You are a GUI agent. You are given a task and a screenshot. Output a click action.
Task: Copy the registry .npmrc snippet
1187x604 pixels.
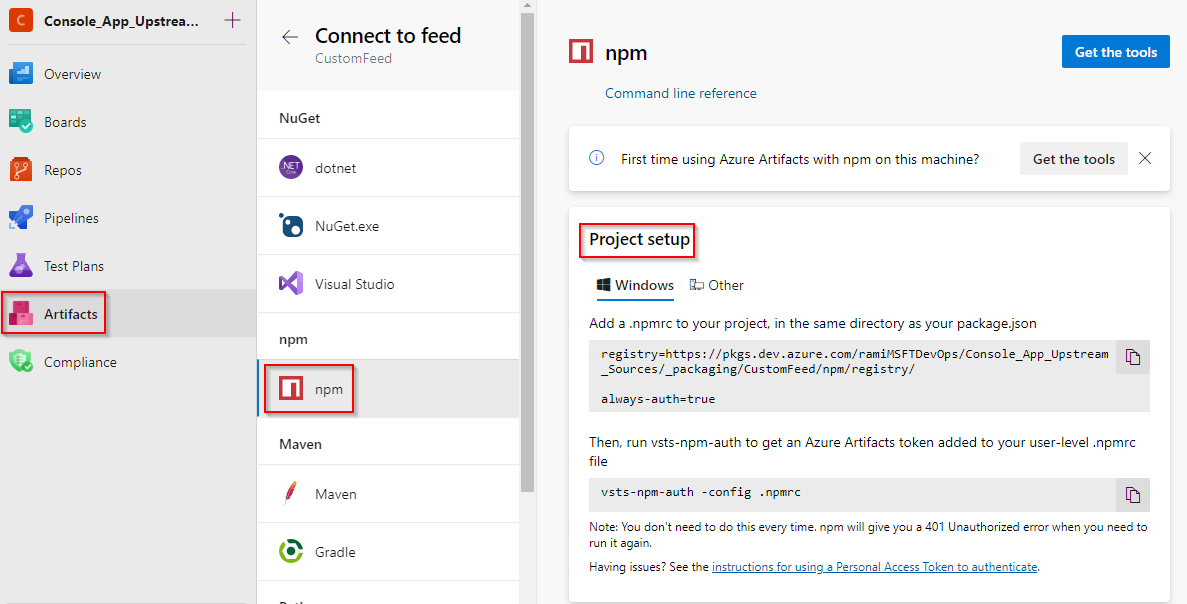[x=1132, y=356]
